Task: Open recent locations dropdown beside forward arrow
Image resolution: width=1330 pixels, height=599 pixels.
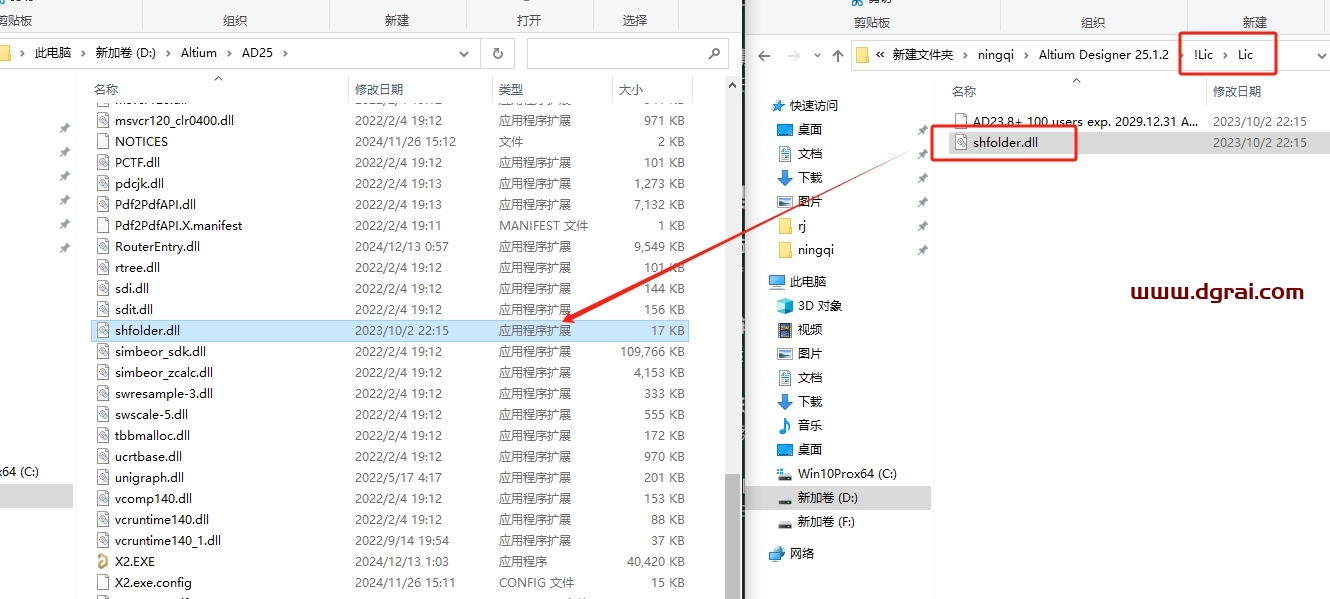Action: coord(815,55)
